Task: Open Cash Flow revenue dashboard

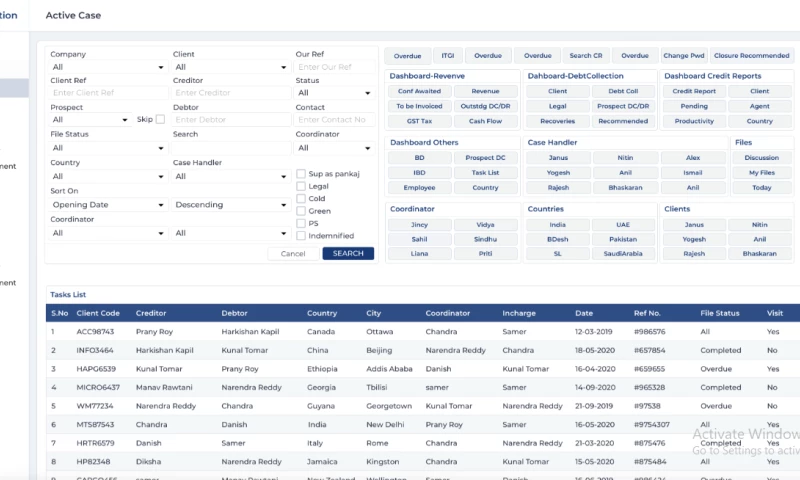Action: (x=485, y=121)
